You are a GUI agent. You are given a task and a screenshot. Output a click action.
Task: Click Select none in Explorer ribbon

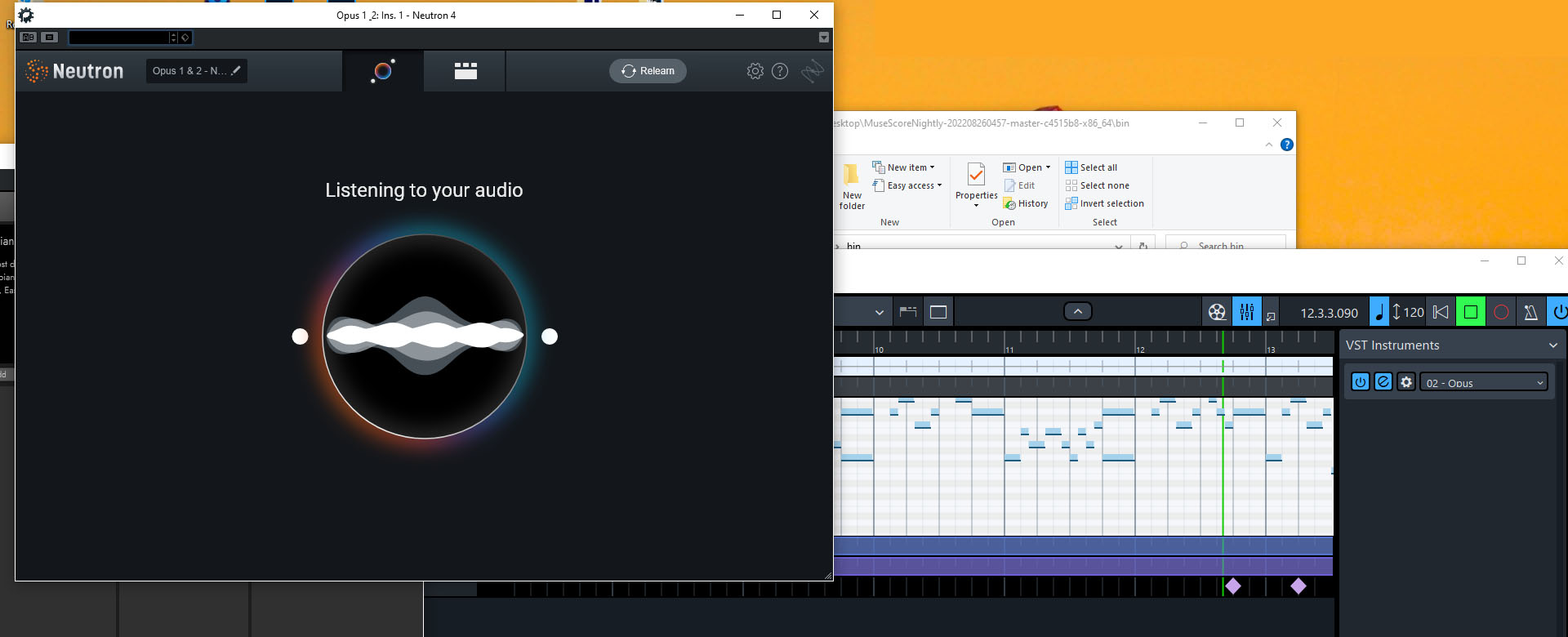point(1098,185)
